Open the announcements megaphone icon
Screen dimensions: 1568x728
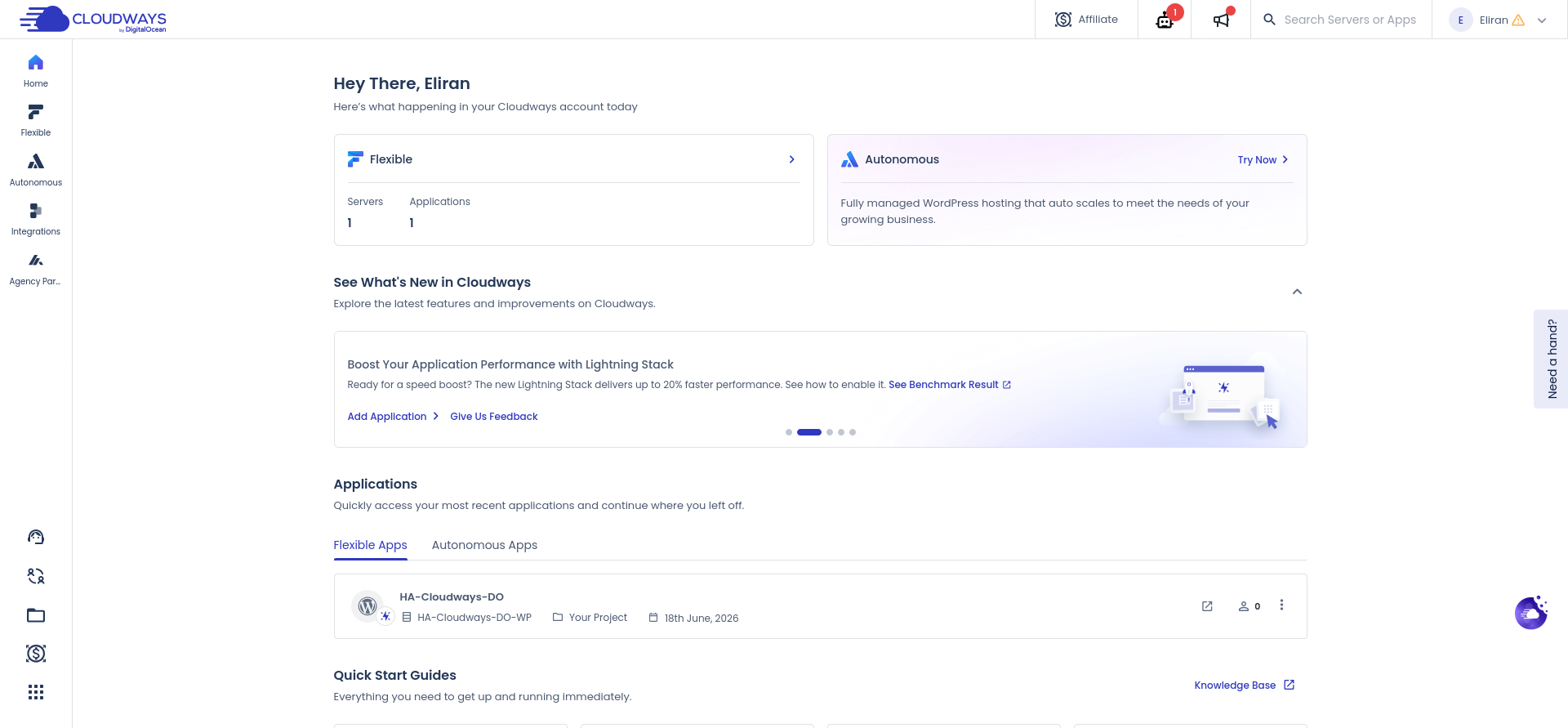point(1221,20)
